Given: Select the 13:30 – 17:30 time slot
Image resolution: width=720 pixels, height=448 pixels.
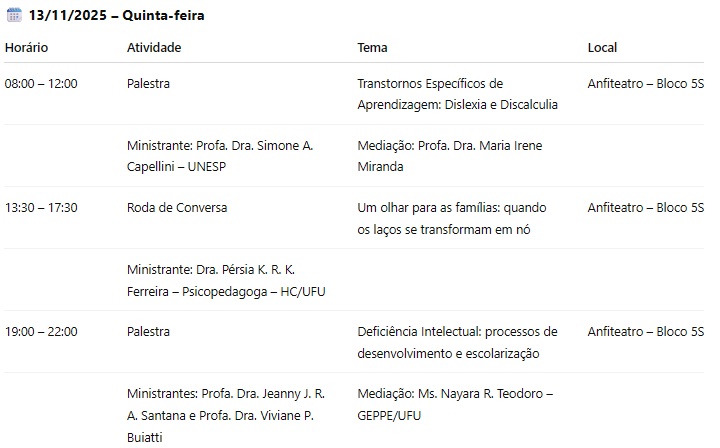Looking at the screenshot, I should pos(41,208).
